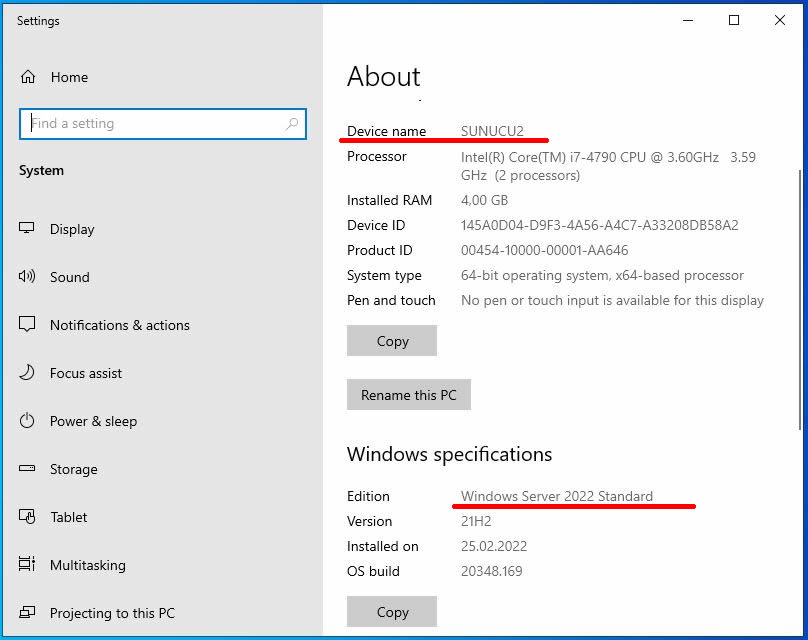
Task: Open Settings Home page
Action: point(69,77)
